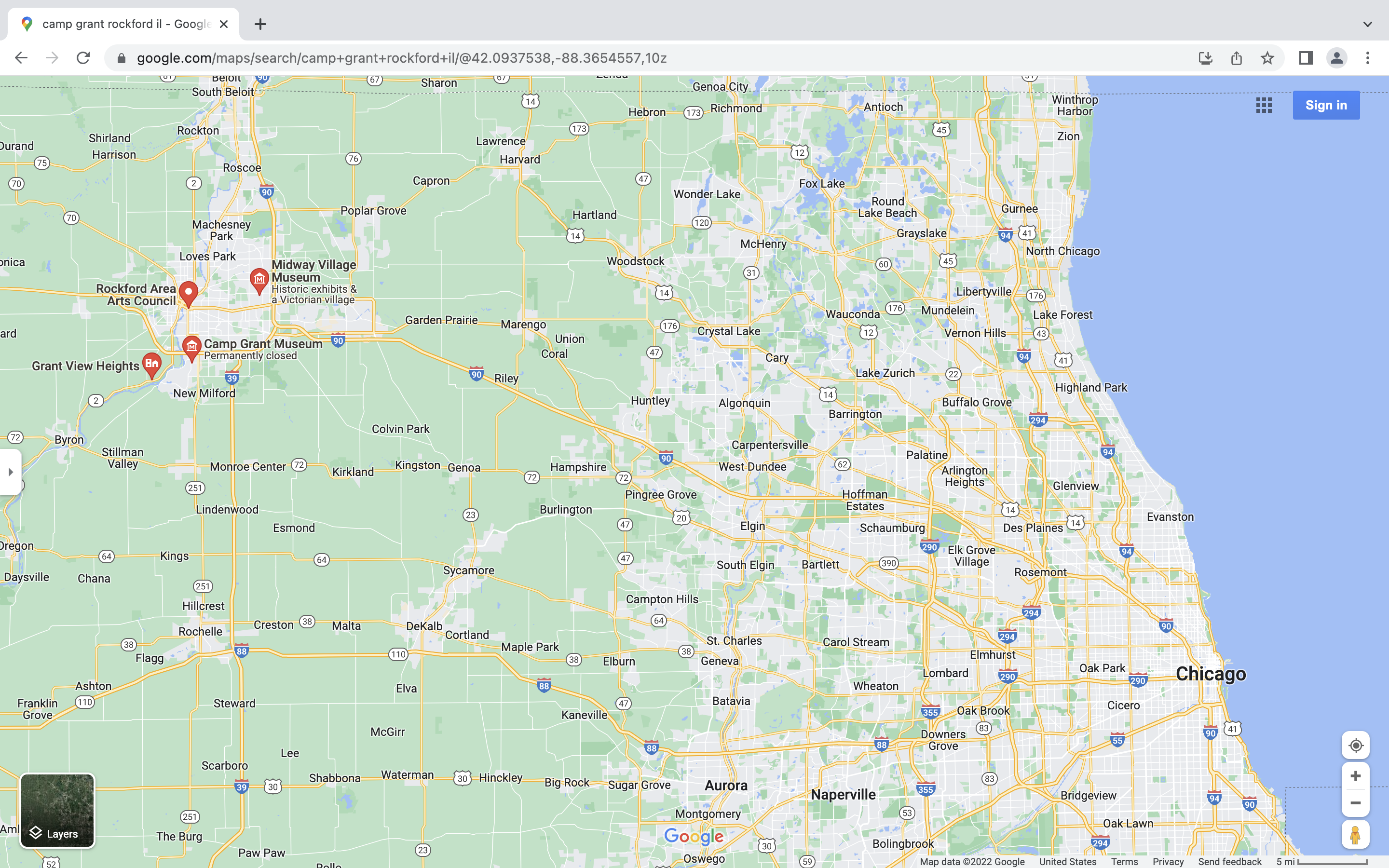Open the Chrome three-dot menu
This screenshot has height=868, width=1389.
click(1367, 58)
